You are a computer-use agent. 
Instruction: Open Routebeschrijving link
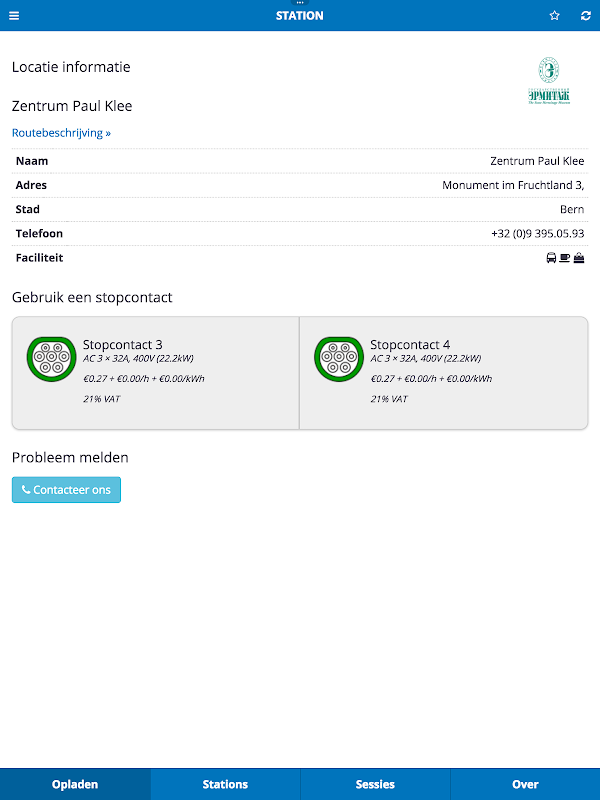[x=61, y=133]
